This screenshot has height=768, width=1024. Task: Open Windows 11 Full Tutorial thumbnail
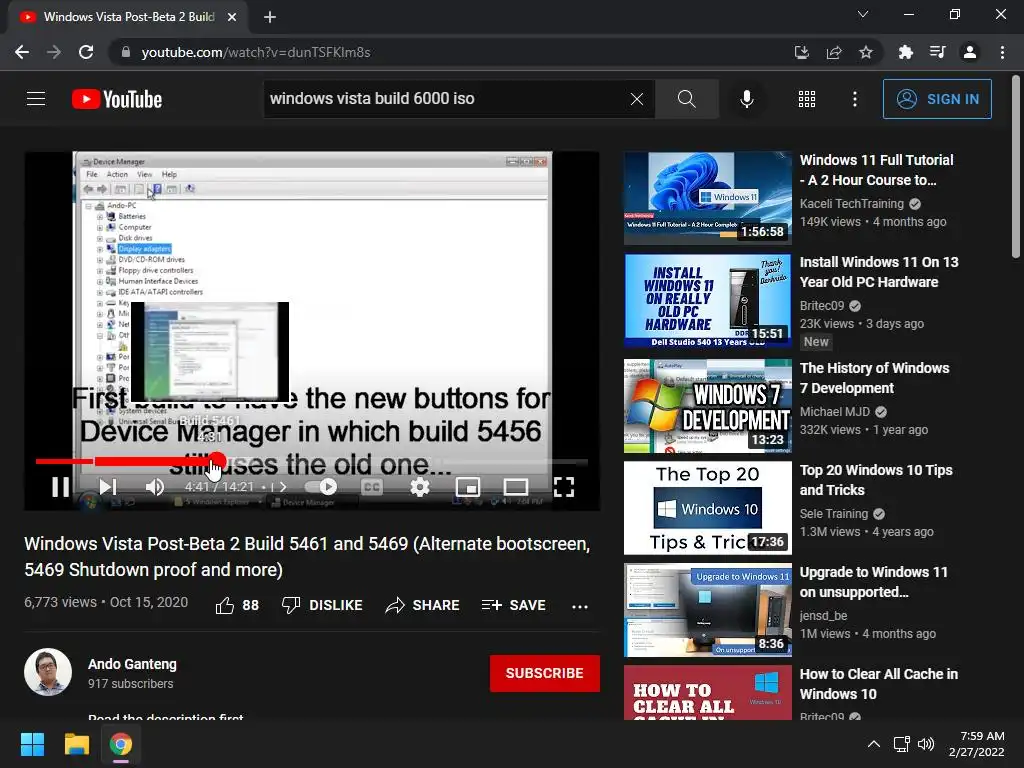[x=707, y=199]
